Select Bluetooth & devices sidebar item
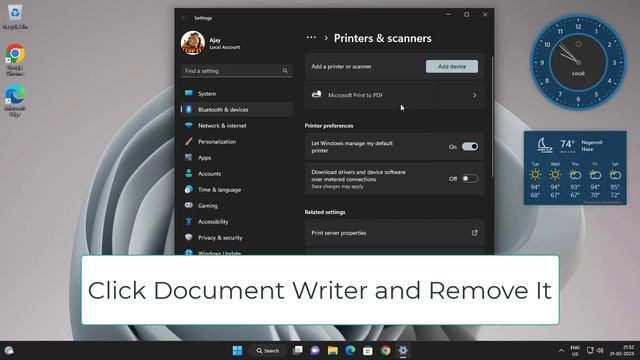Viewport: 640px width, 360px height. [x=237, y=109]
